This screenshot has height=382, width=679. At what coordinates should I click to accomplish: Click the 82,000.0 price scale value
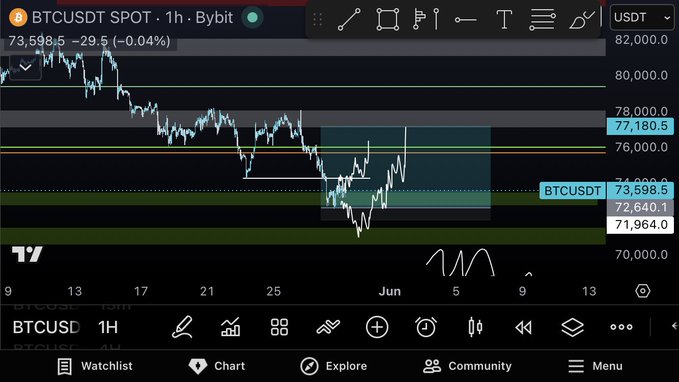coord(641,40)
